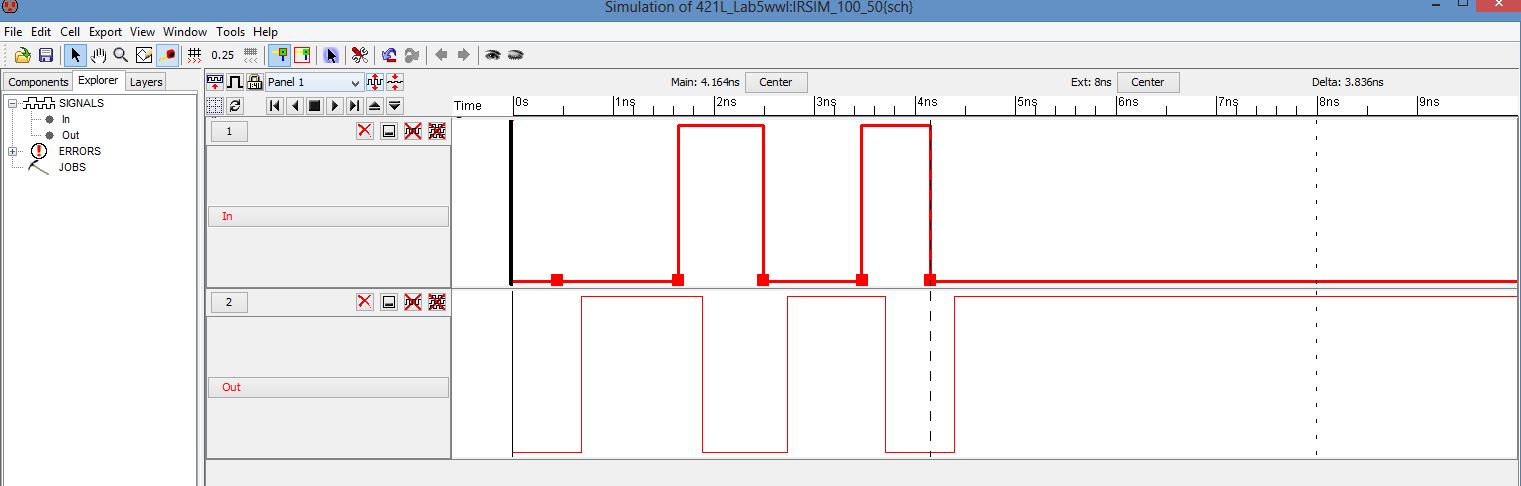
Task: Click the dotted grid toggle icon
Action: [215, 105]
